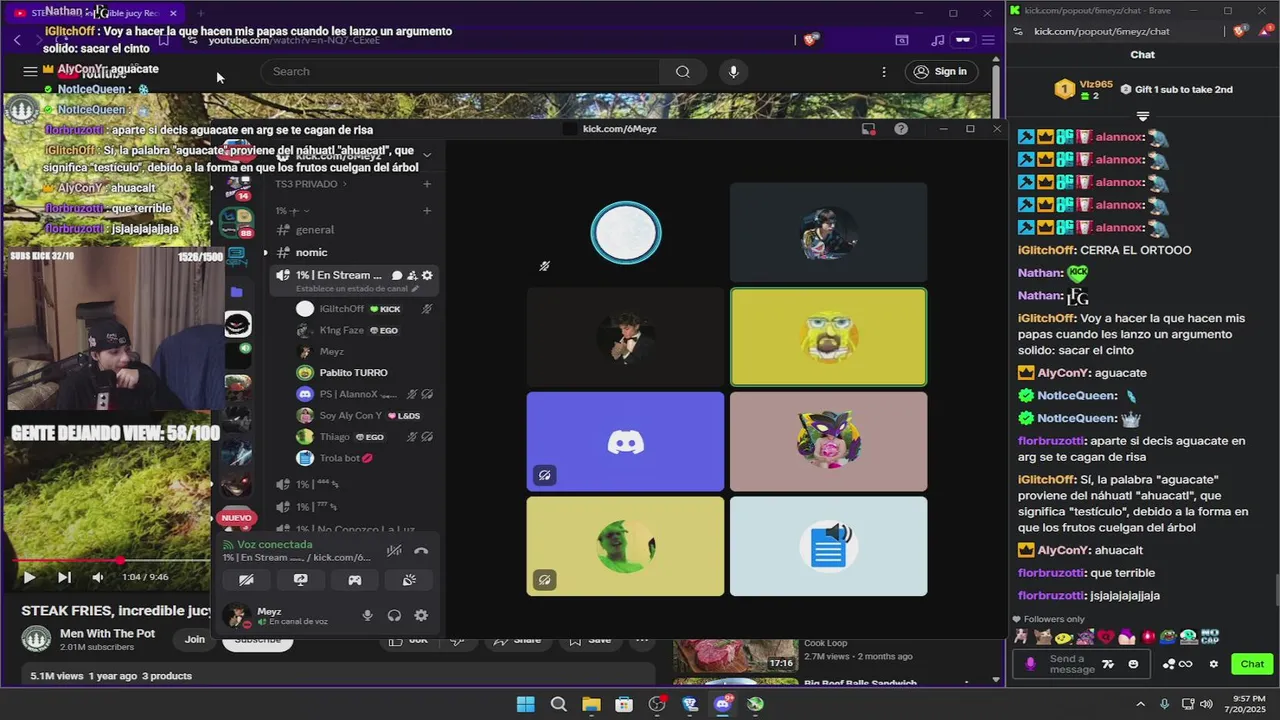1280x720 pixels.
Task: Seek on the YouTube red progress bar
Action: (x=110, y=560)
